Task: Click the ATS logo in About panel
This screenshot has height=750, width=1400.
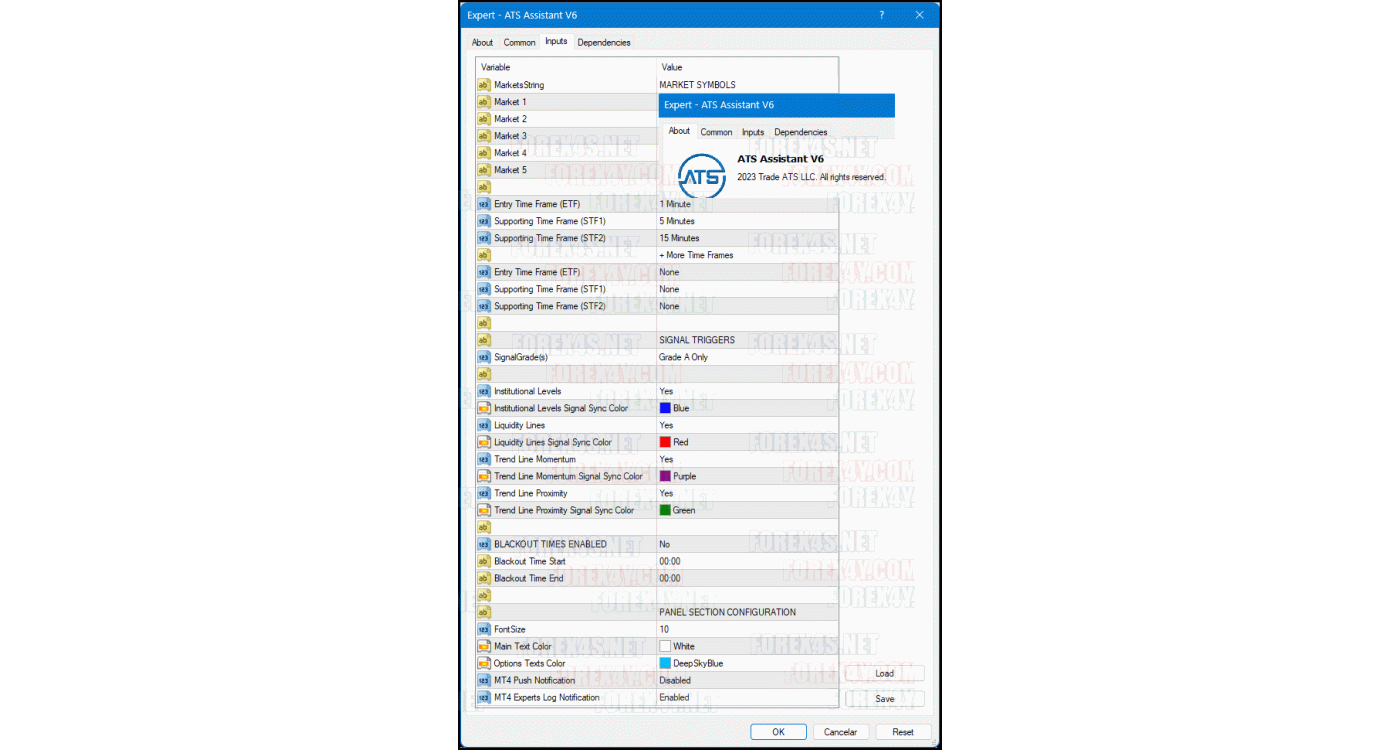Action: (701, 176)
